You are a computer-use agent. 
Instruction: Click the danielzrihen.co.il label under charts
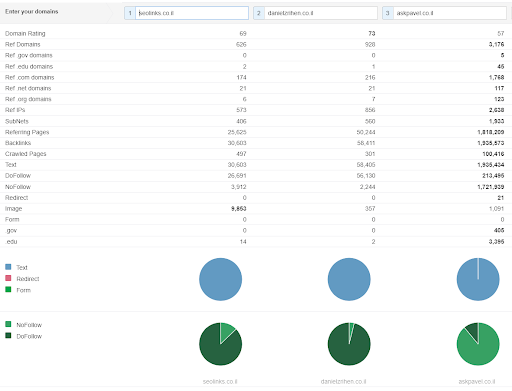pyautogui.click(x=343, y=381)
